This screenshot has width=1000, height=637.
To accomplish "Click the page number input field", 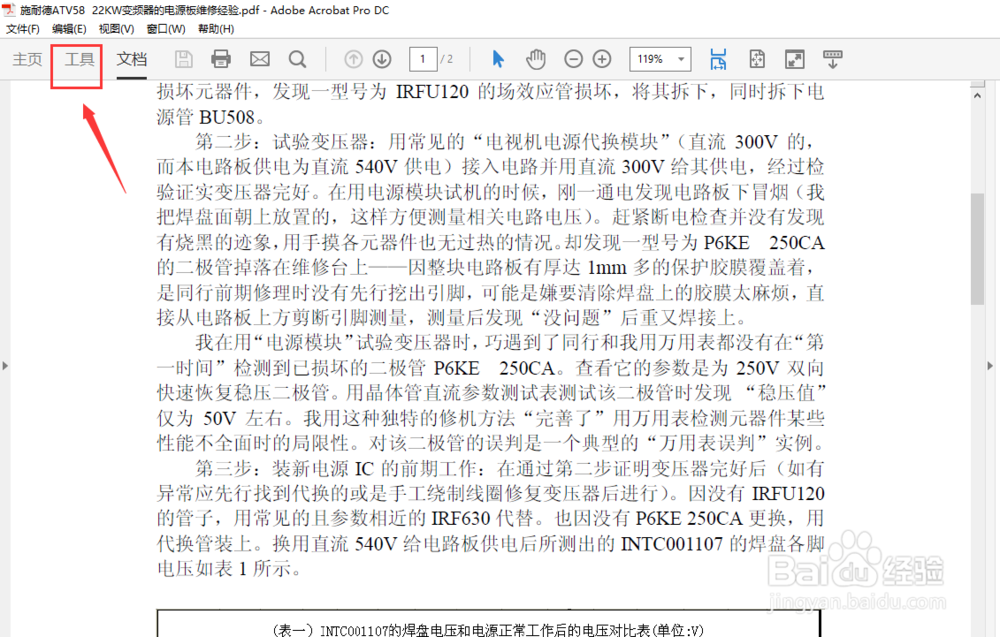I will (423, 59).
